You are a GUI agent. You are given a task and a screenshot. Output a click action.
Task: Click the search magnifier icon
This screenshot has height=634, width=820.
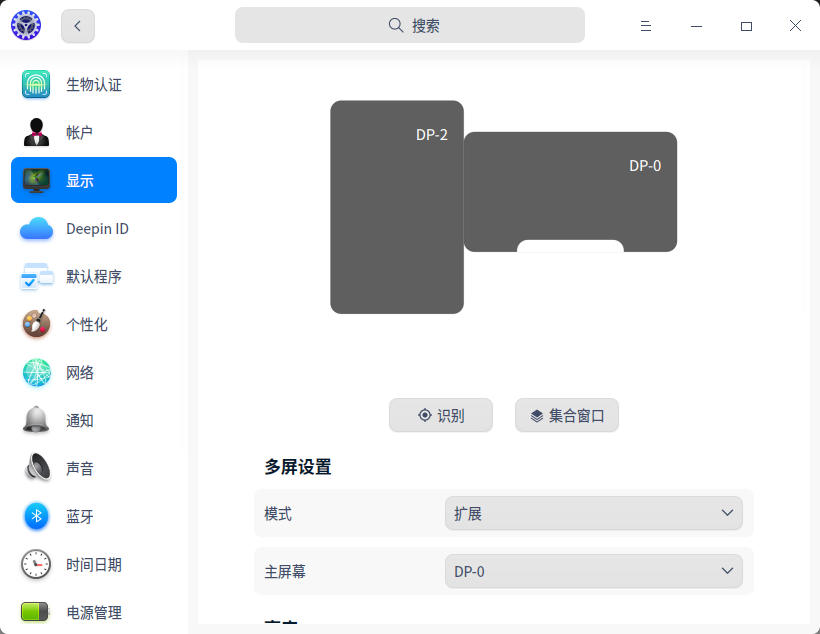point(396,25)
